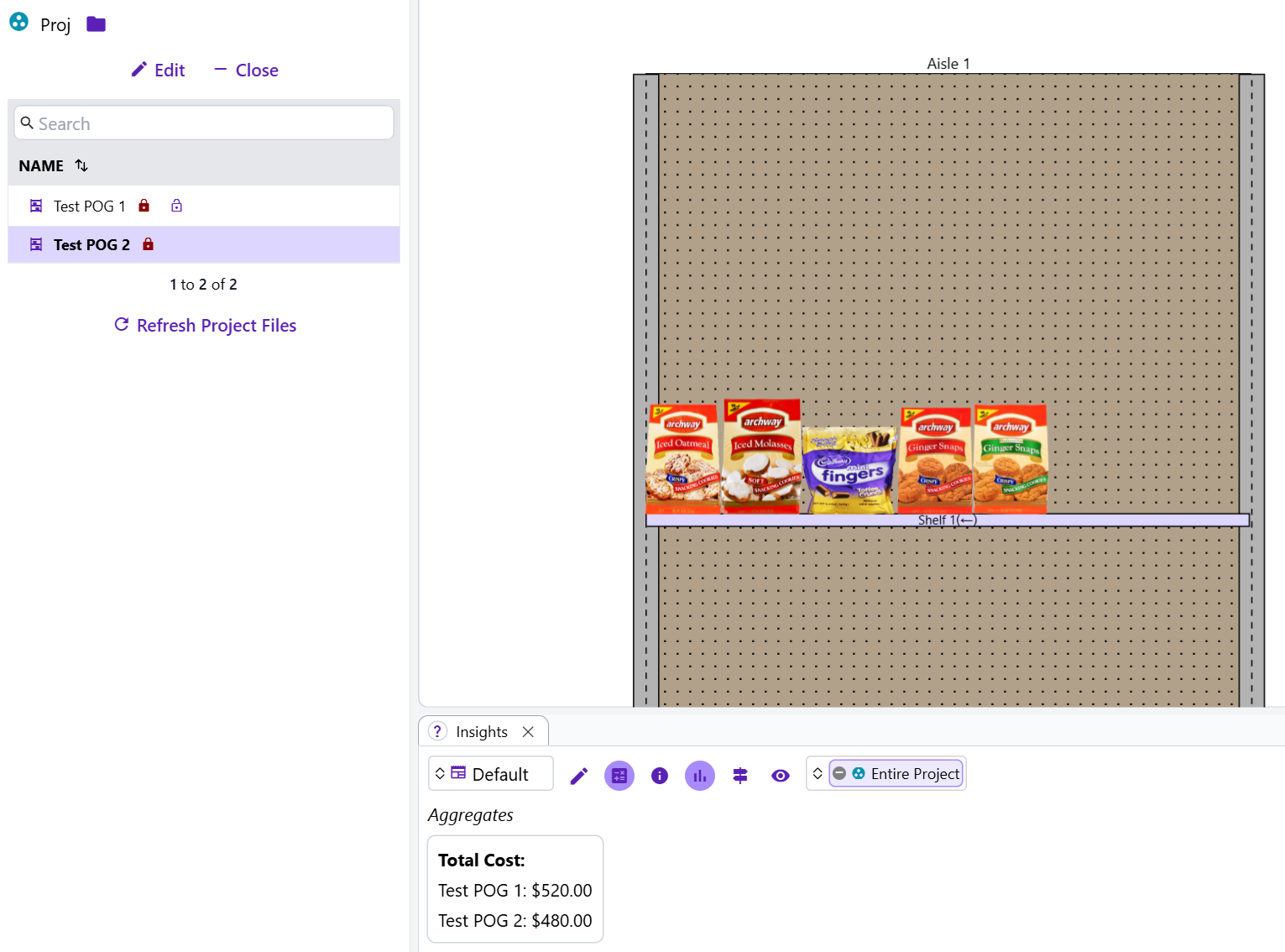Focus the Search project files field
The height and width of the screenshot is (952, 1285).
coord(204,123)
